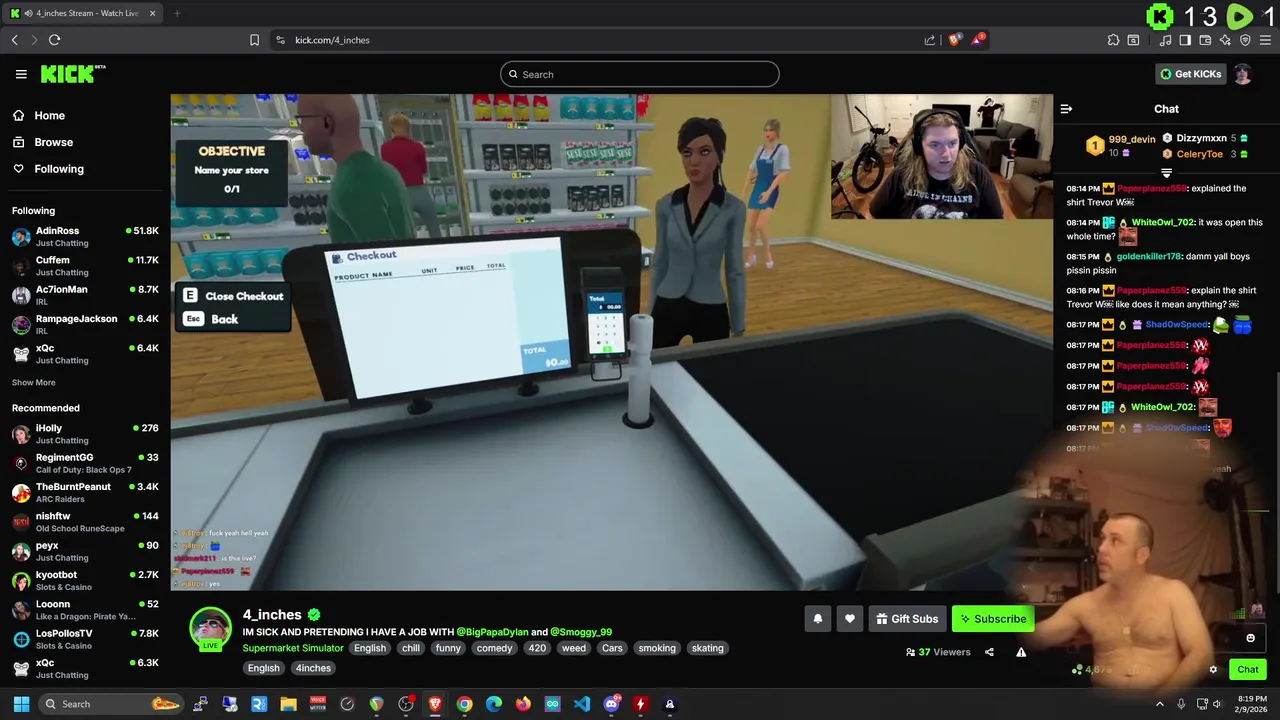Click the @Smoggy_99 mention link
The height and width of the screenshot is (720, 1280).
pyautogui.click(x=581, y=632)
